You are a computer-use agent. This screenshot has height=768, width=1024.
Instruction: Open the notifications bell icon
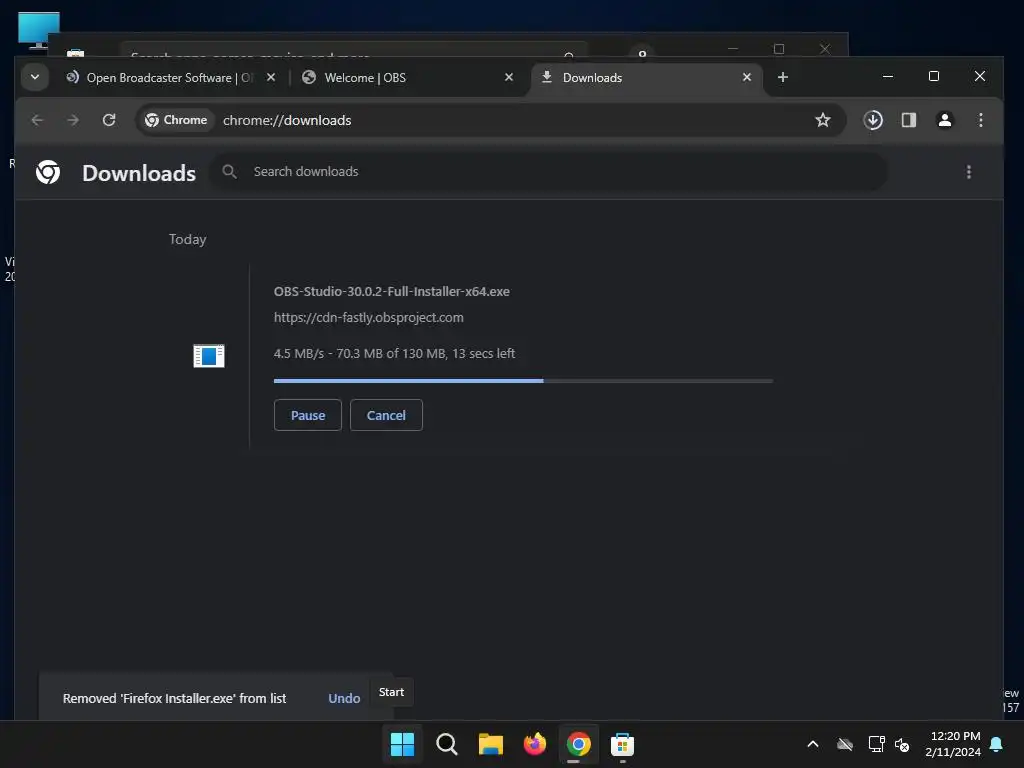pos(997,744)
